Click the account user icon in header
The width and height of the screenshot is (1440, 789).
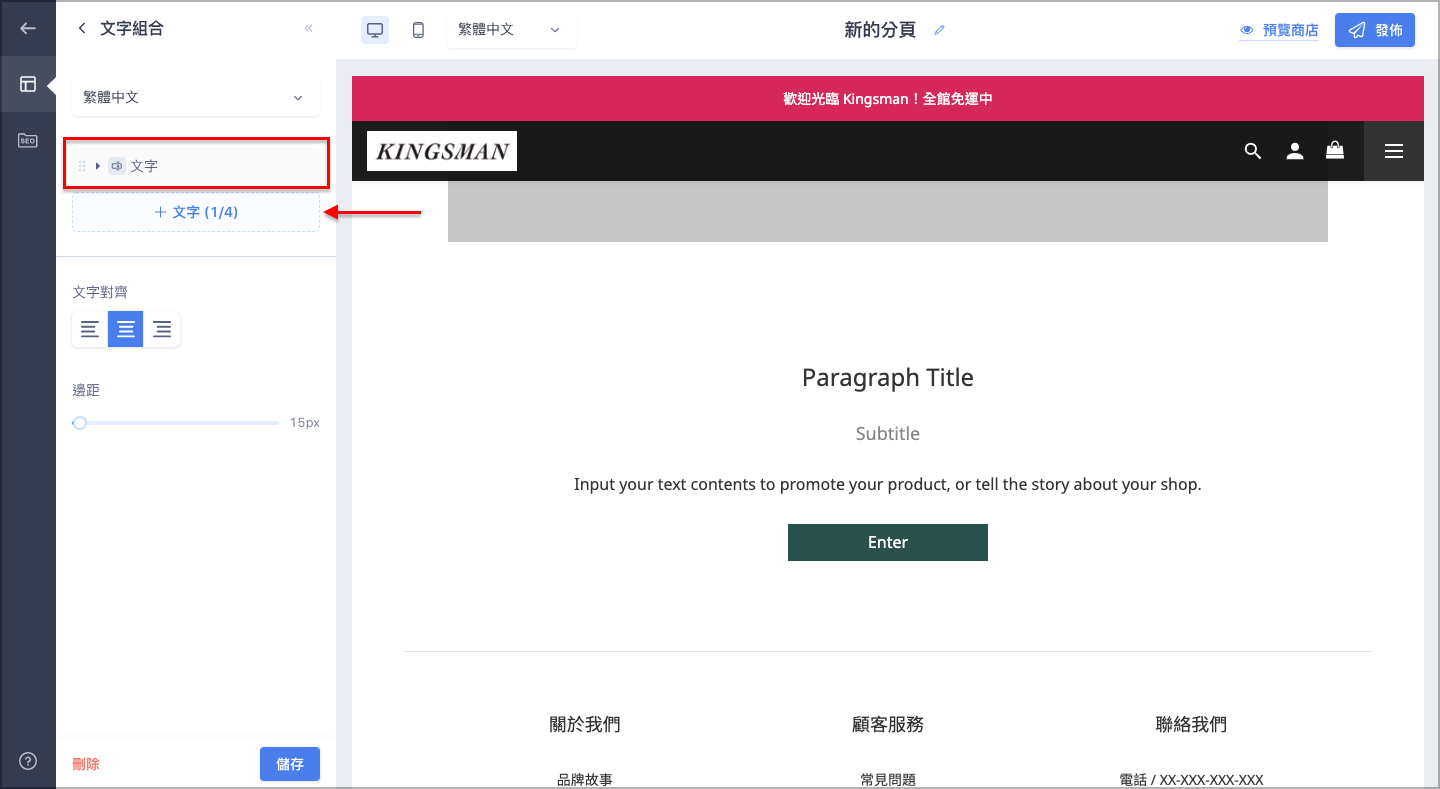pos(1295,151)
